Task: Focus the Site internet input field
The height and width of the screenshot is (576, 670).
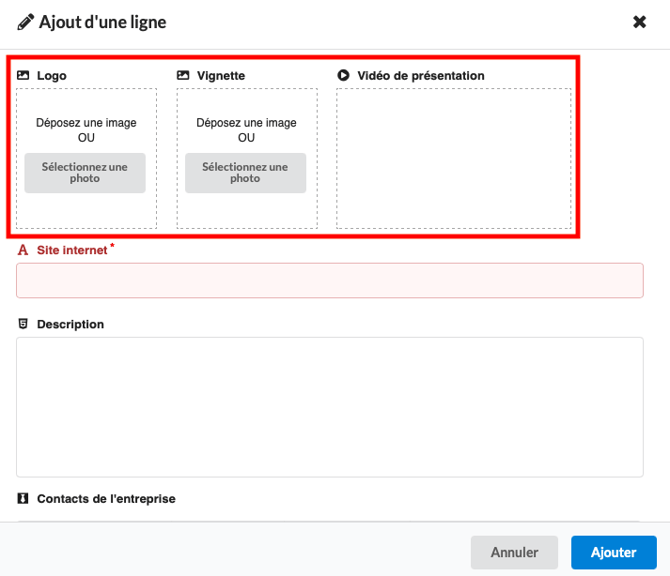Action: [329, 280]
